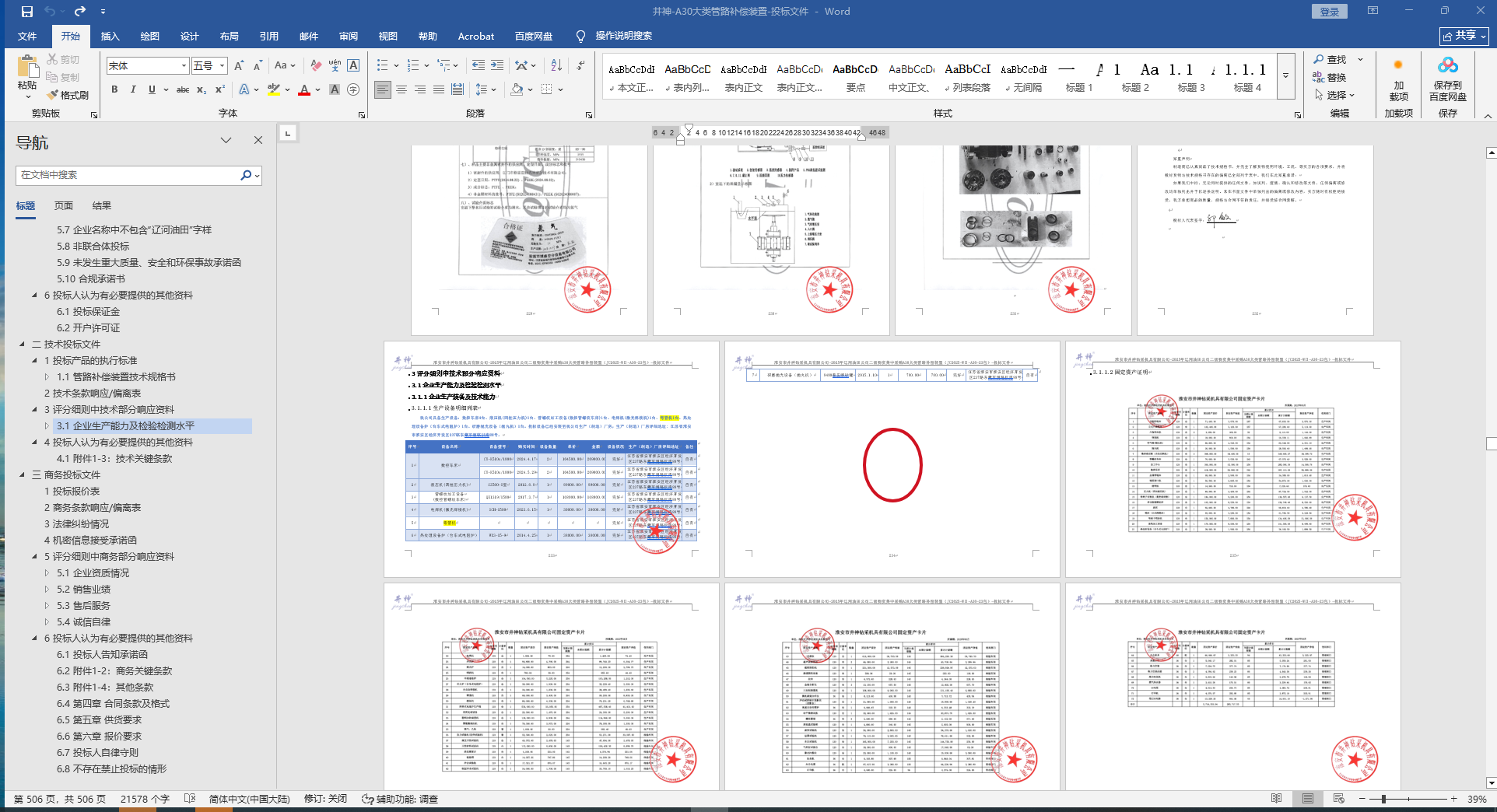Toggle Underline formatting
This screenshot has height=812, width=1497.
[x=152, y=89]
